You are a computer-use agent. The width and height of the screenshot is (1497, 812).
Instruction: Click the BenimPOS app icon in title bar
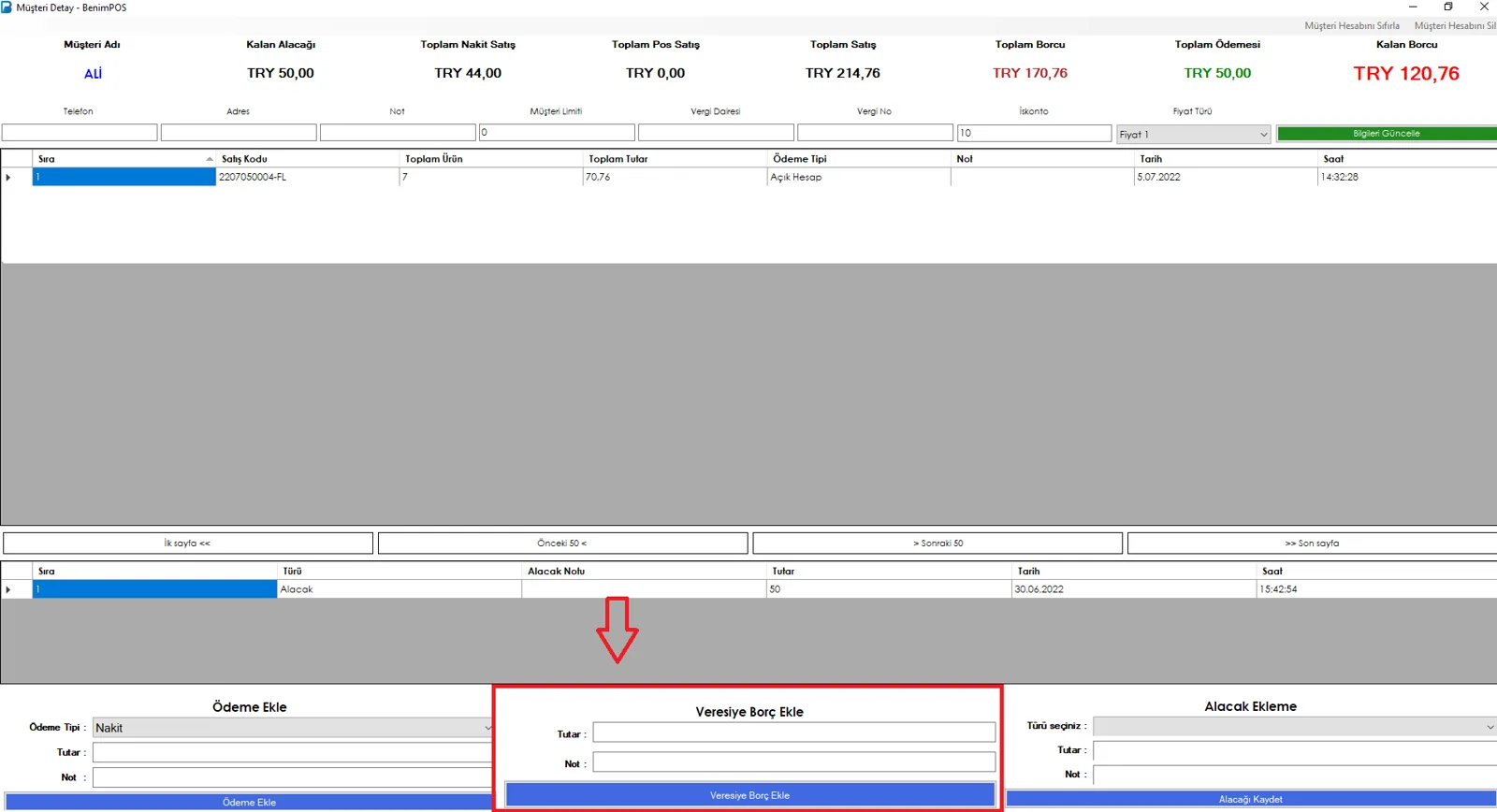click(x=7, y=7)
